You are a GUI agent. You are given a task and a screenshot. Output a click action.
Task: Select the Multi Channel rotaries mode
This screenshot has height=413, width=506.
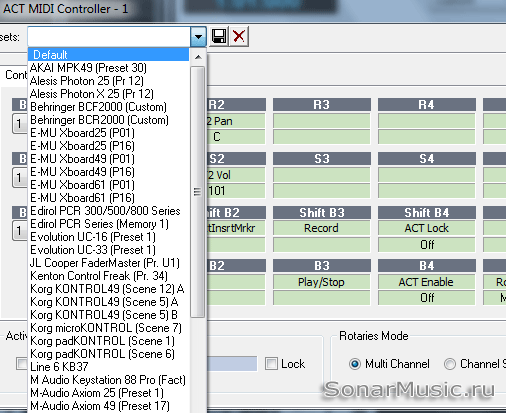tap(355, 364)
